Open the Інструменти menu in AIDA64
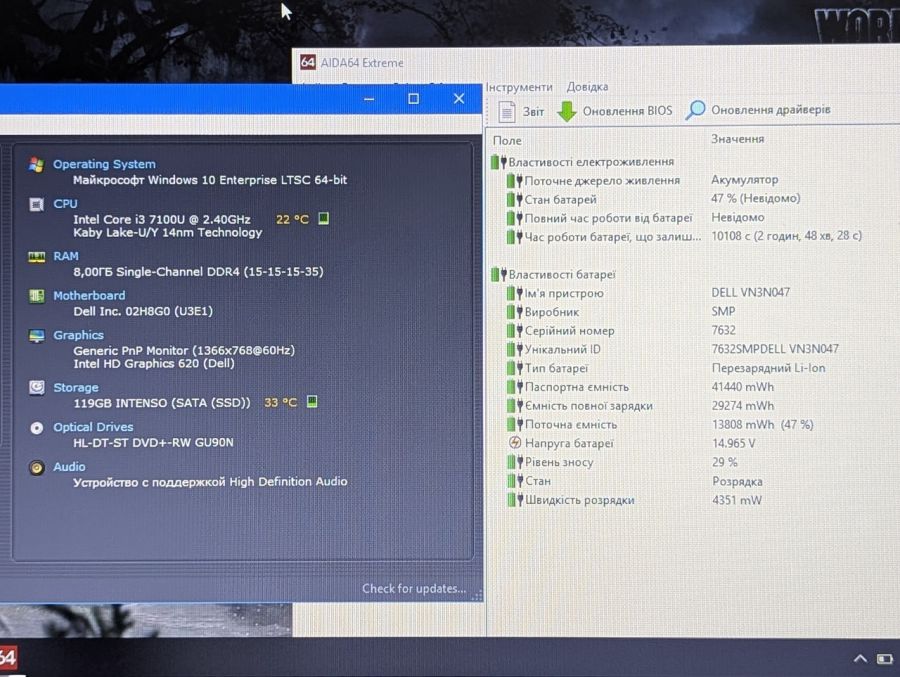 click(x=519, y=87)
